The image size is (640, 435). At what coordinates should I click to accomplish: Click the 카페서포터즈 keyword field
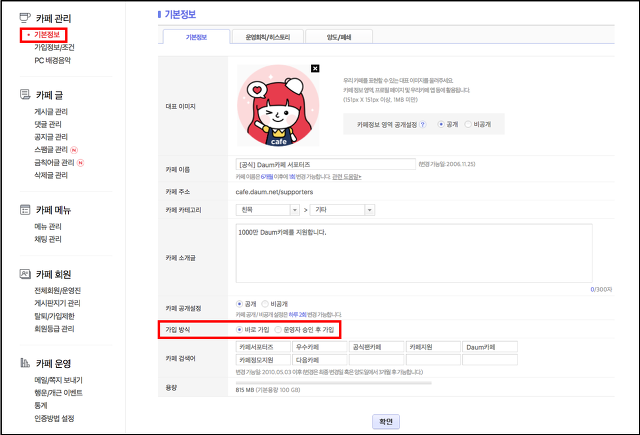click(x=263, y=347)
